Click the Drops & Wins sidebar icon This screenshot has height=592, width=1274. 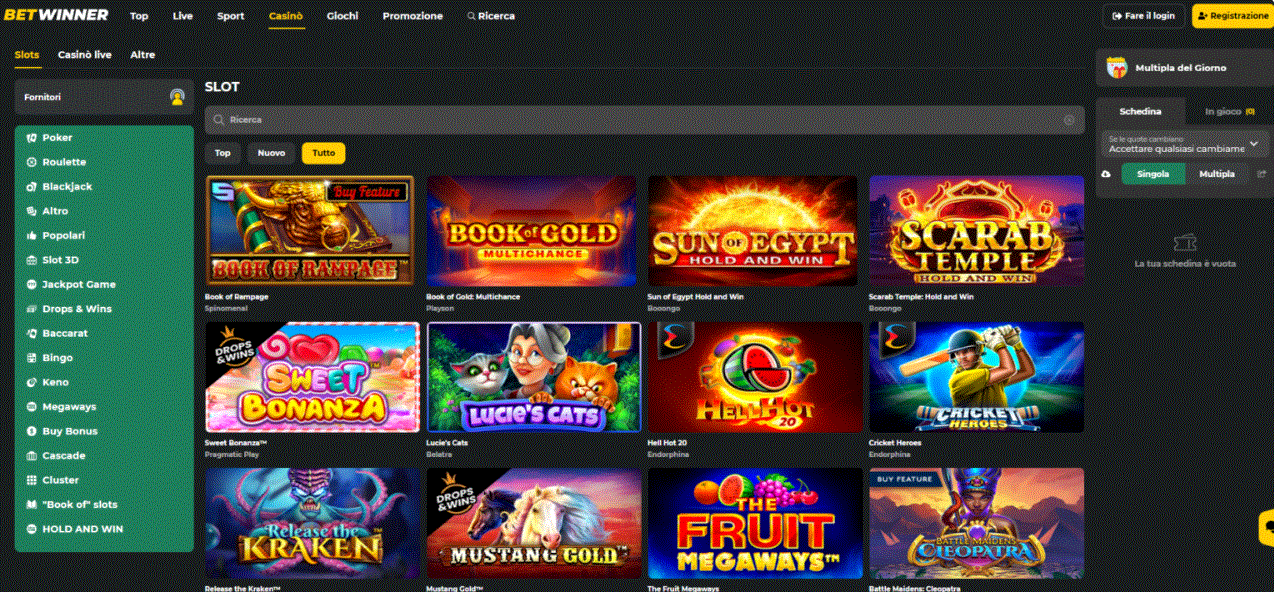click(32, 309)
